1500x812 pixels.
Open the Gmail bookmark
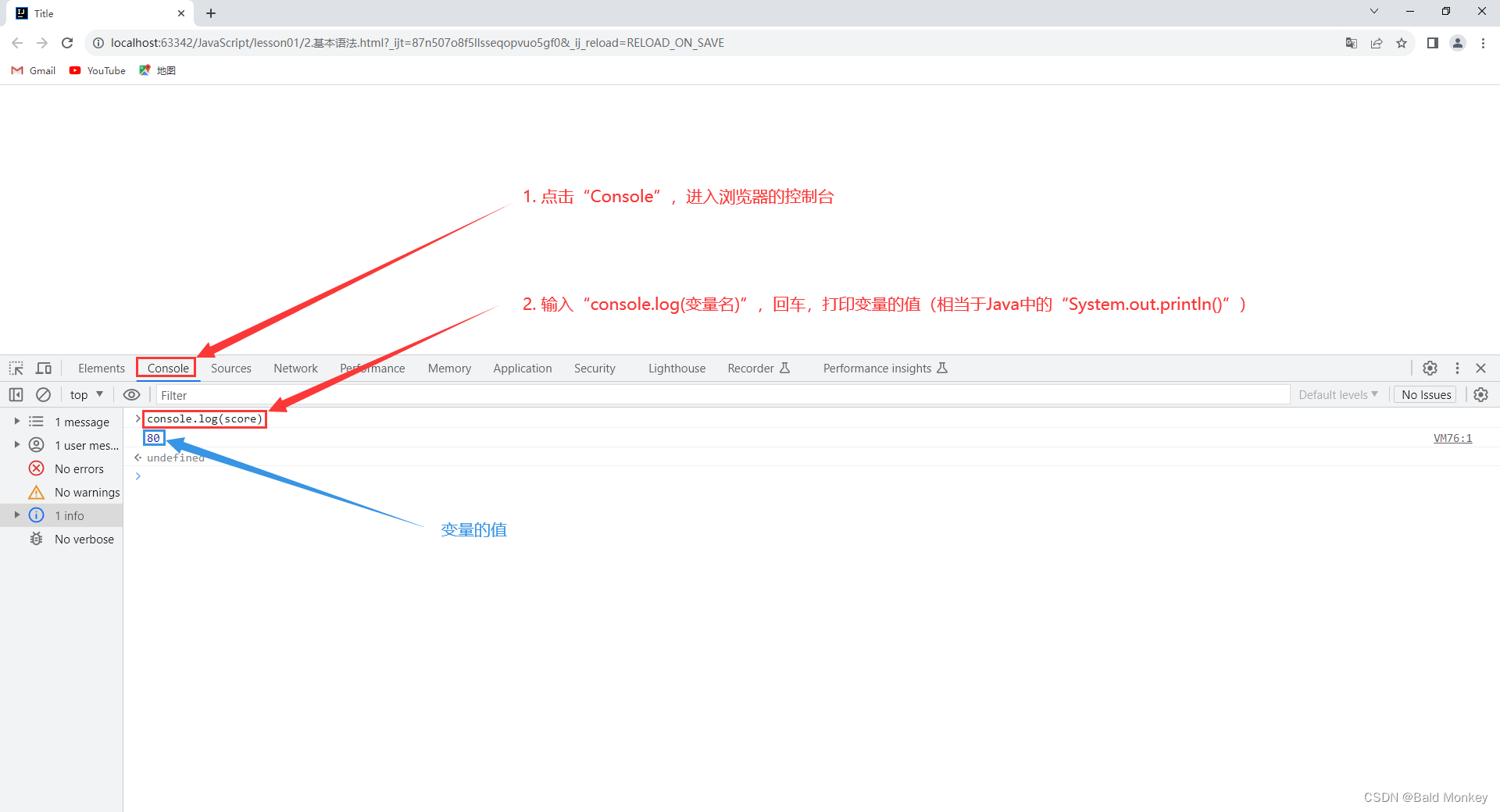coord(34,70)
